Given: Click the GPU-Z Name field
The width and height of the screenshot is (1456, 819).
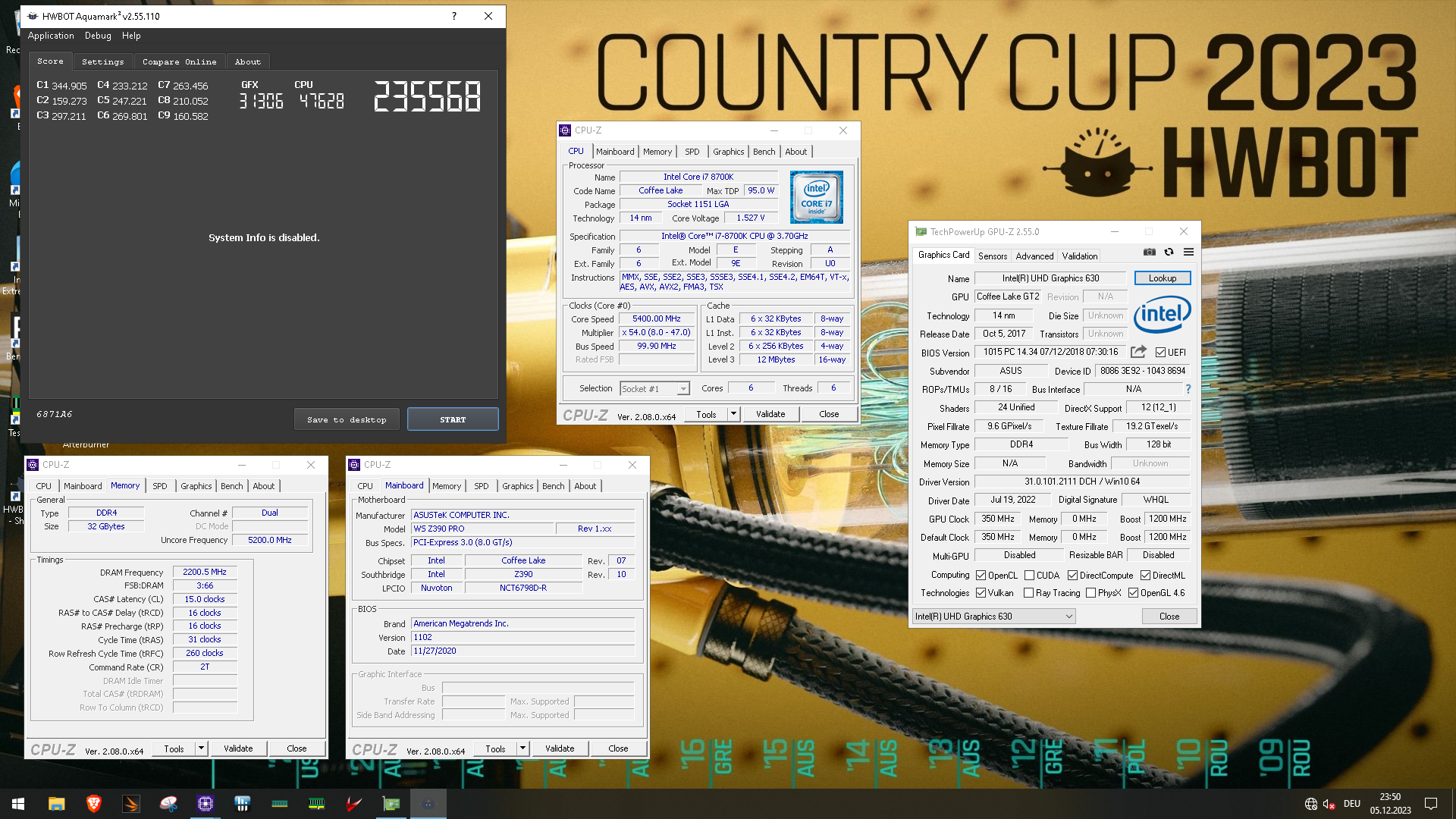Looking at the screenshot, I should coord(1050,278).
